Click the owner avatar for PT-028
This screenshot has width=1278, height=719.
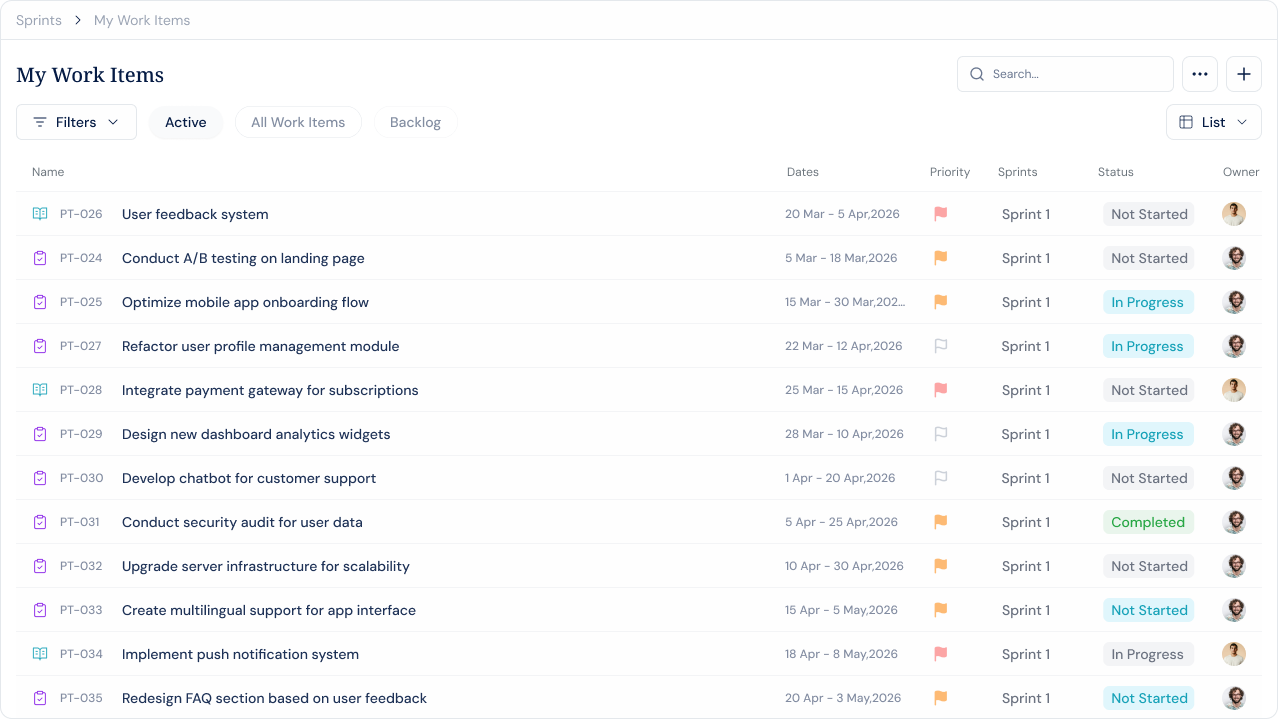(x=1234, y=390)
